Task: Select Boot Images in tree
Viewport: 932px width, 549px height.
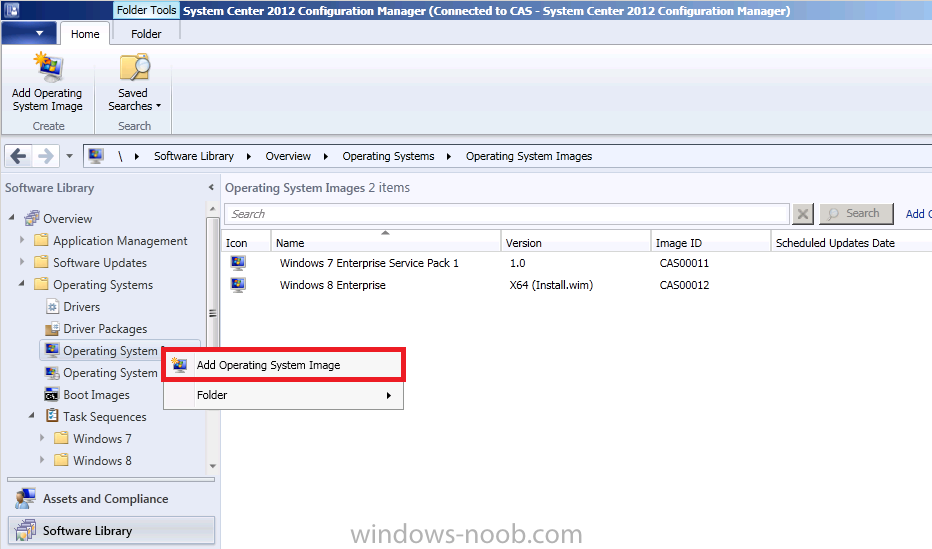Action: (96, 395)
